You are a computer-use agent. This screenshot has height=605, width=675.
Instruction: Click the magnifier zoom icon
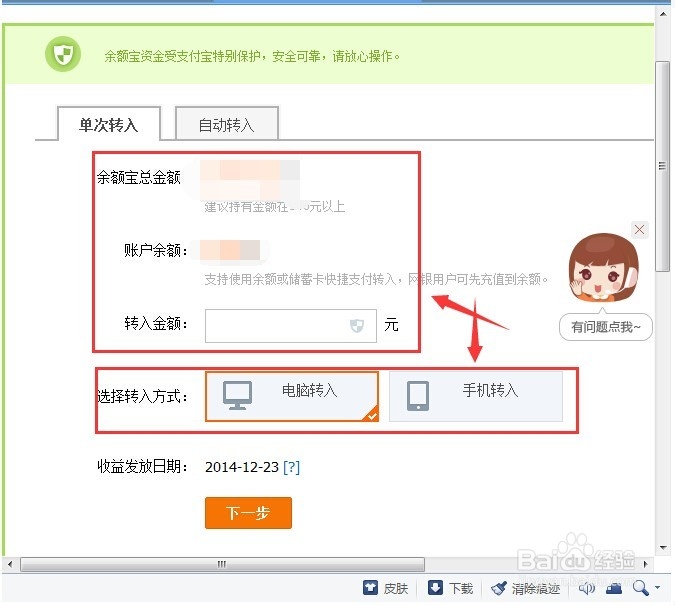click(640, 587)
